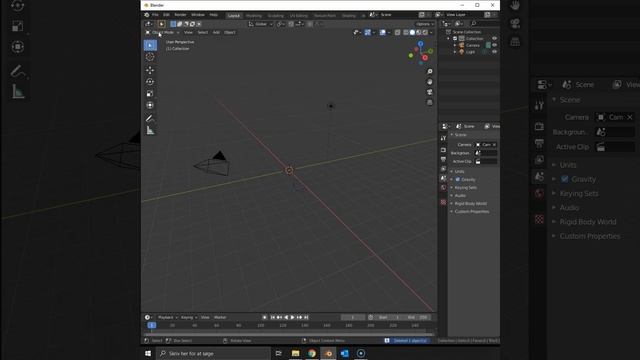Toggle auto keying record button
Screen dimensions: 640x360
[264, 317]
